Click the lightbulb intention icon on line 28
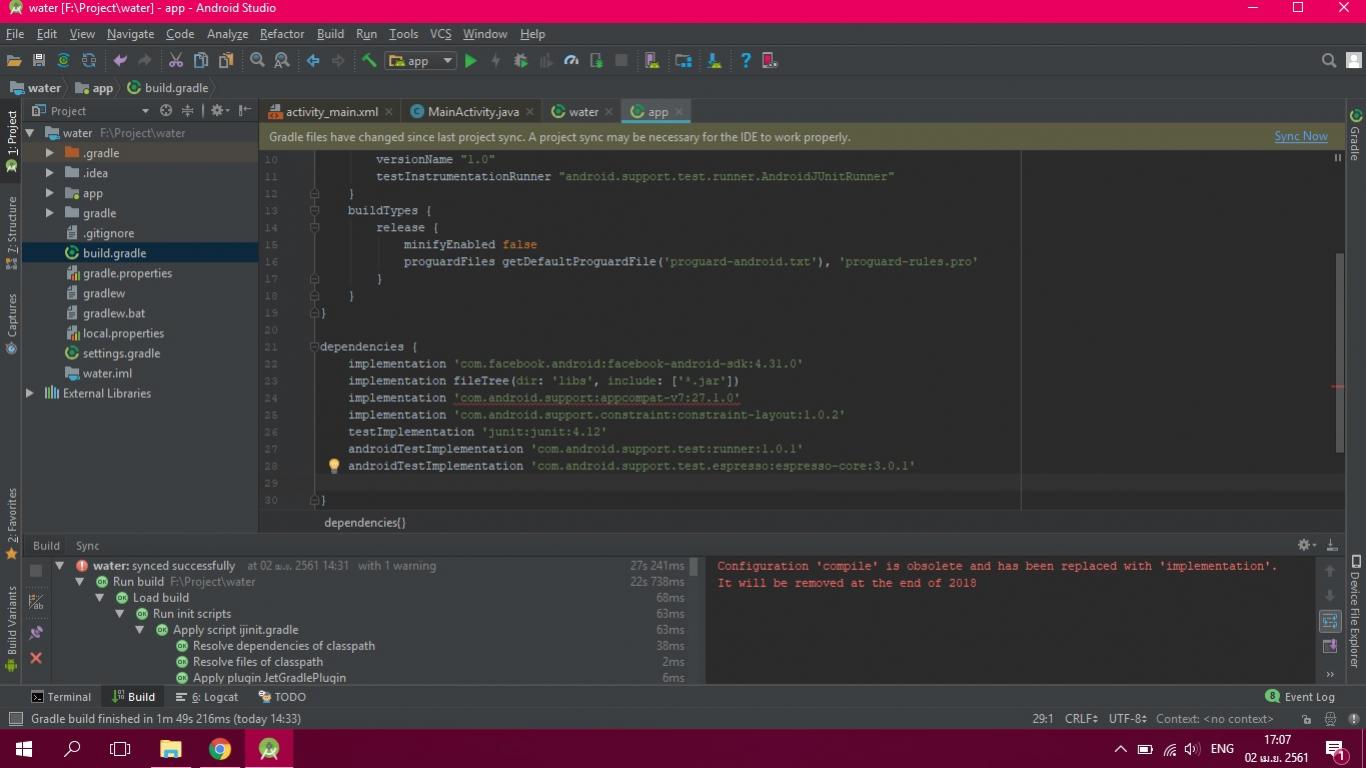Image resolution: width=1366 pixels, height=768 pixels. tap(334, 466)
